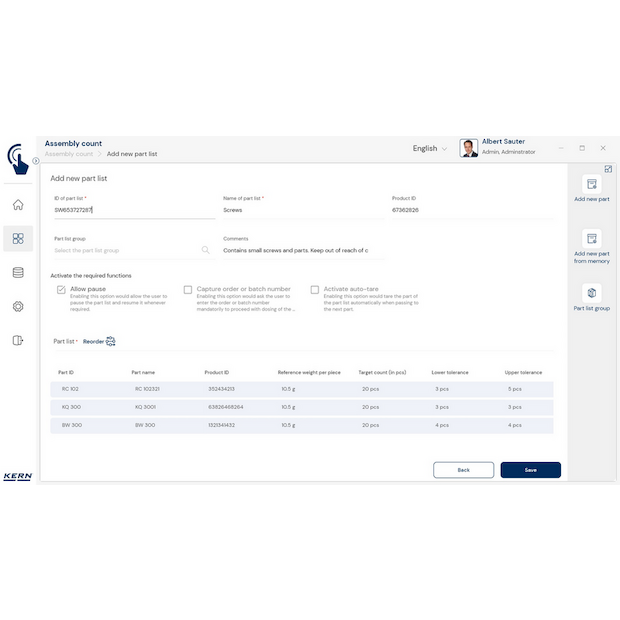Focus the Product ID input field
This screenshot has width=620, height=620.
(472, 210)
